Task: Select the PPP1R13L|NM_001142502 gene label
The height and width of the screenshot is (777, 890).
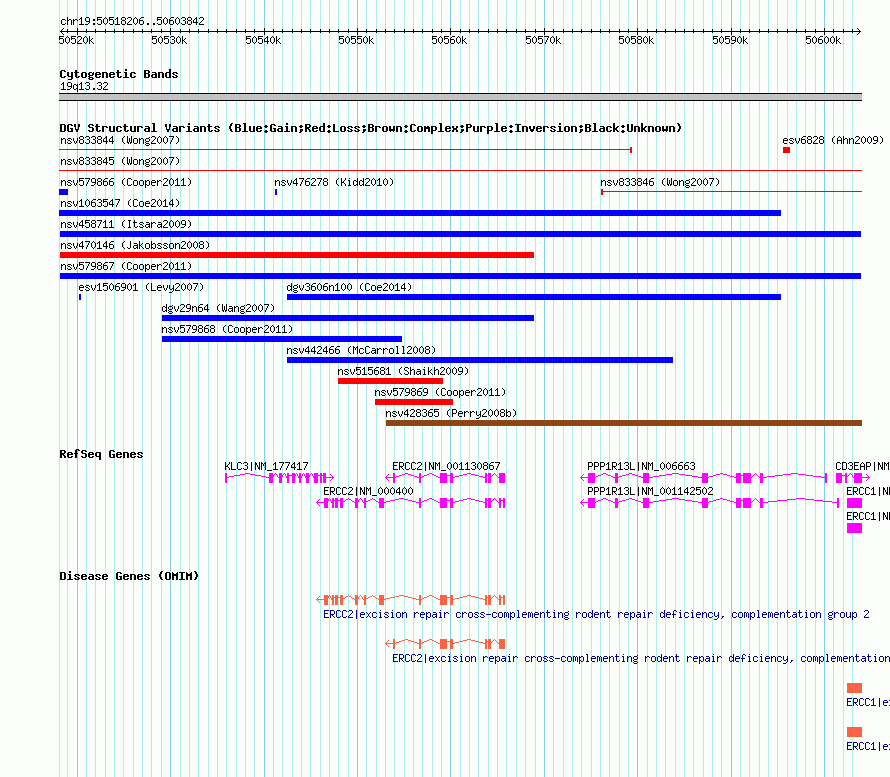Action: [x=650, y=491]
